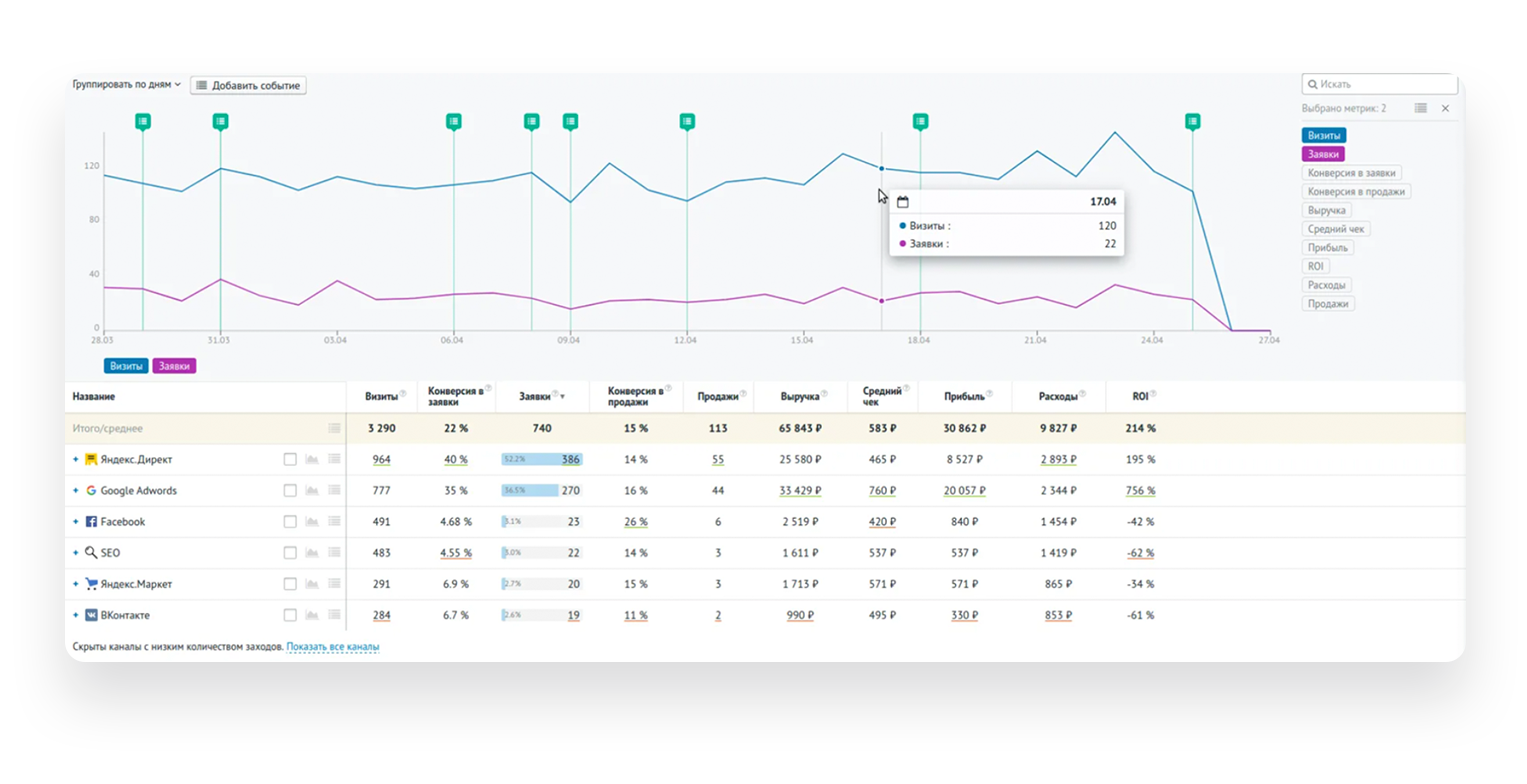Screen dimensions: 1527x784
Task: Clear selected metrics with the X icon
Action: [x=1445, y=108]
